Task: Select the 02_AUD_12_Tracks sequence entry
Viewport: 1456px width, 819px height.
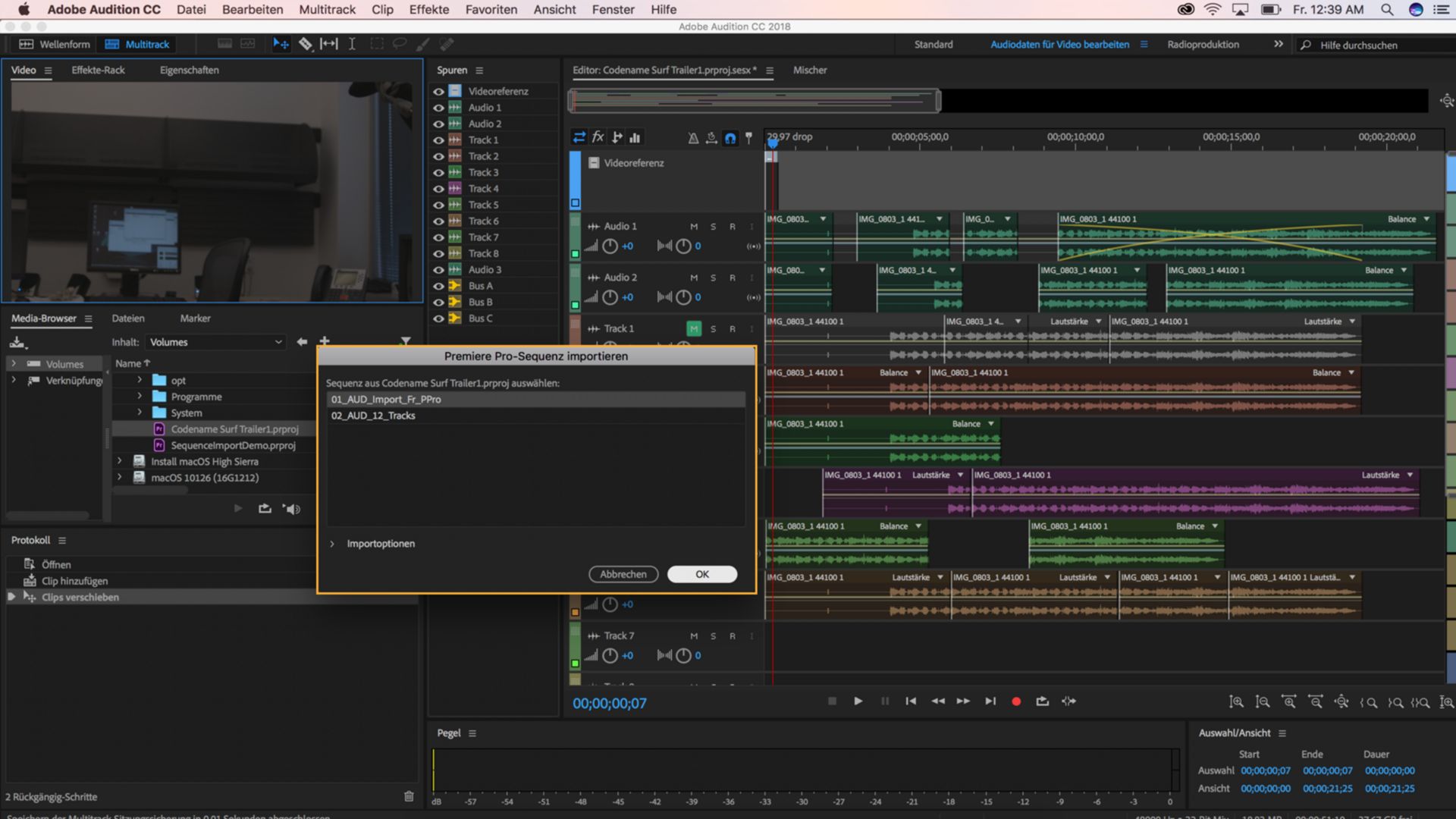Action: click(x=374, y=416)
